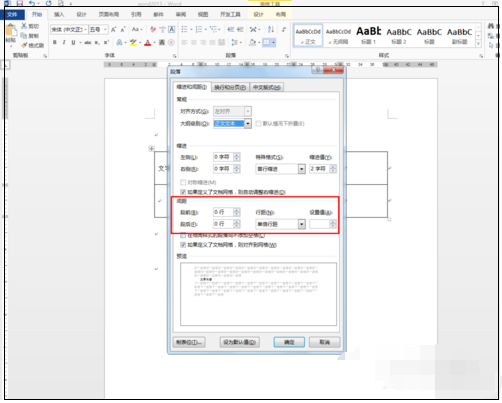Open the line spacing dropdown

click(x=302, y=224)
